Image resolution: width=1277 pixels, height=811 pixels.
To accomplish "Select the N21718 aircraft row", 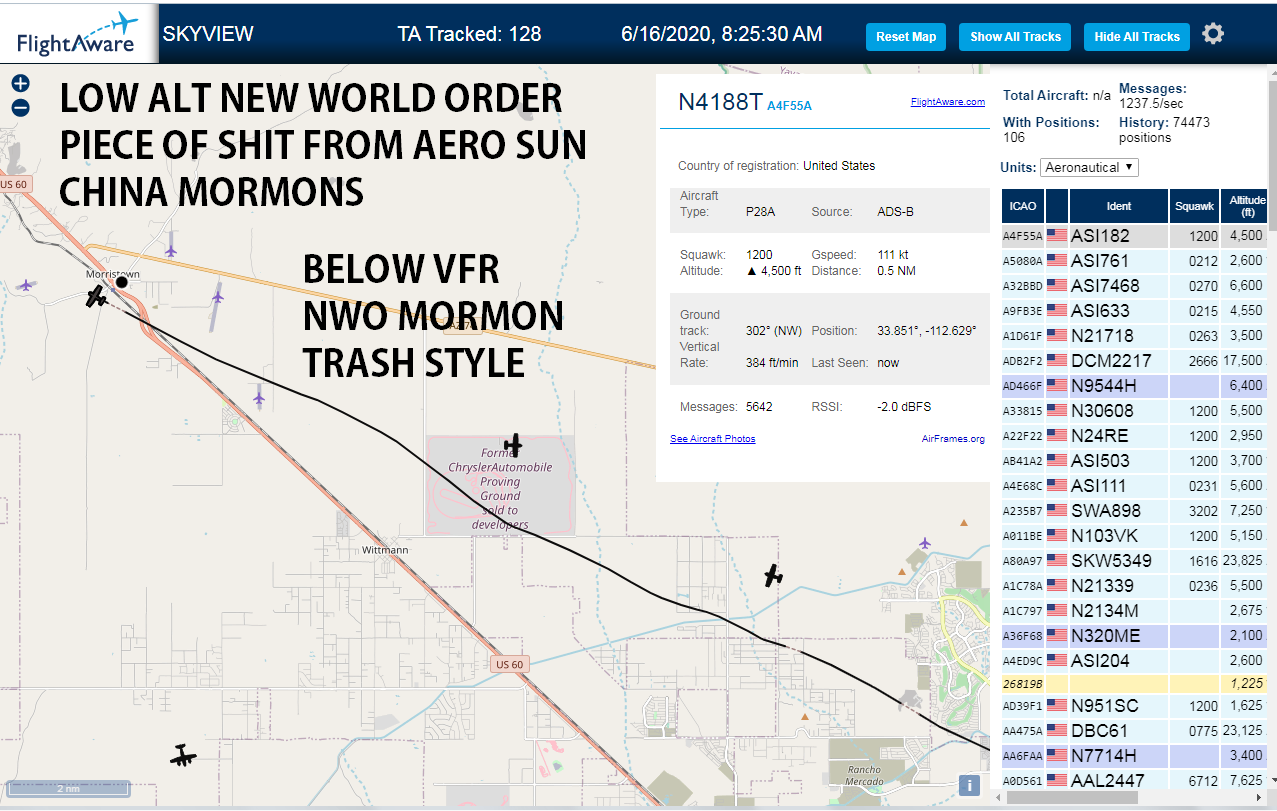I will [x=1135, y=336].
